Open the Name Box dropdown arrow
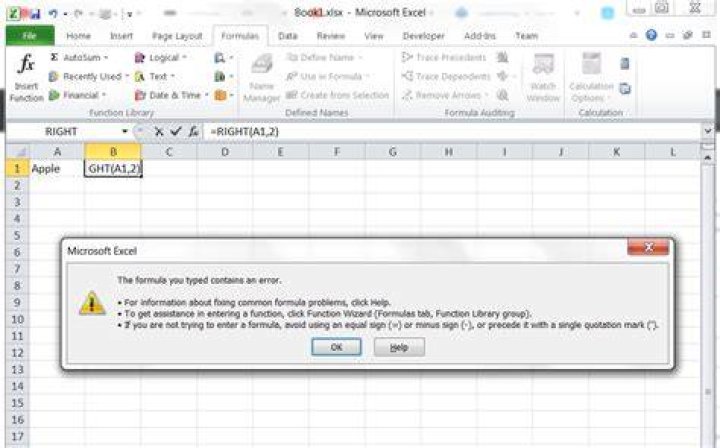 coord(125,132)
